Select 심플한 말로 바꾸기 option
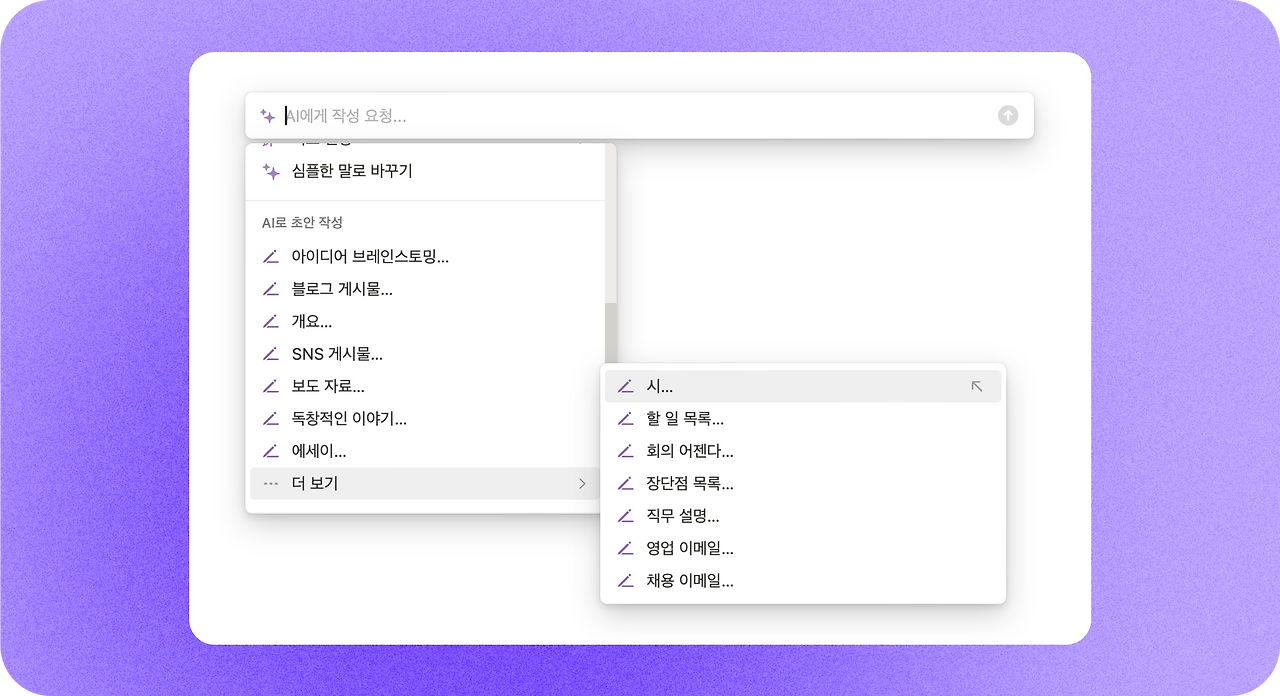The image size is (1280, 696). [425, 171]
